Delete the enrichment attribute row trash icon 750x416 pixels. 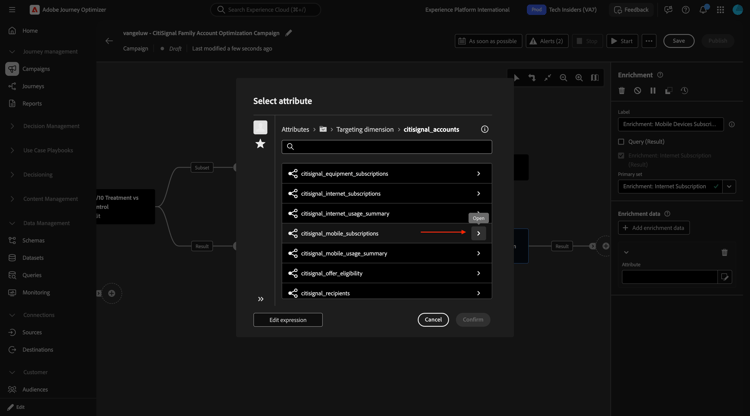pyautogui.click(x=724, y=252)
